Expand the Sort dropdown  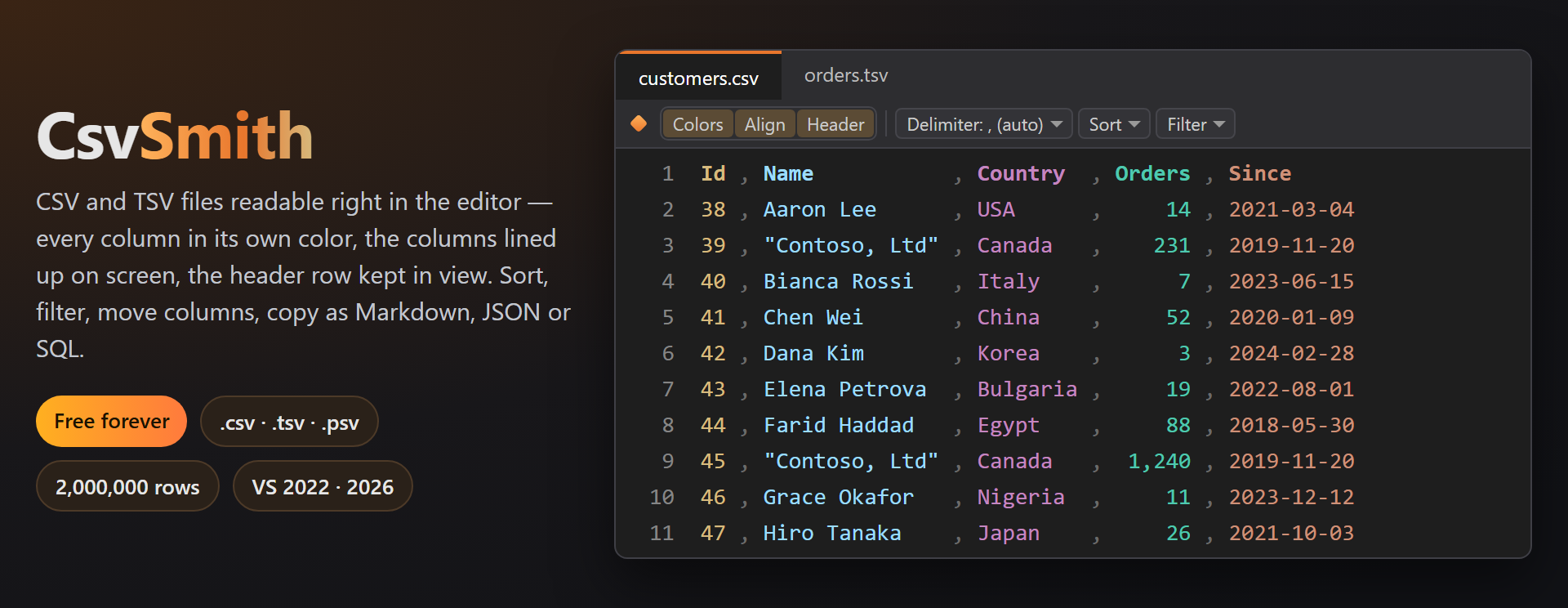(x=1114, y=124)
